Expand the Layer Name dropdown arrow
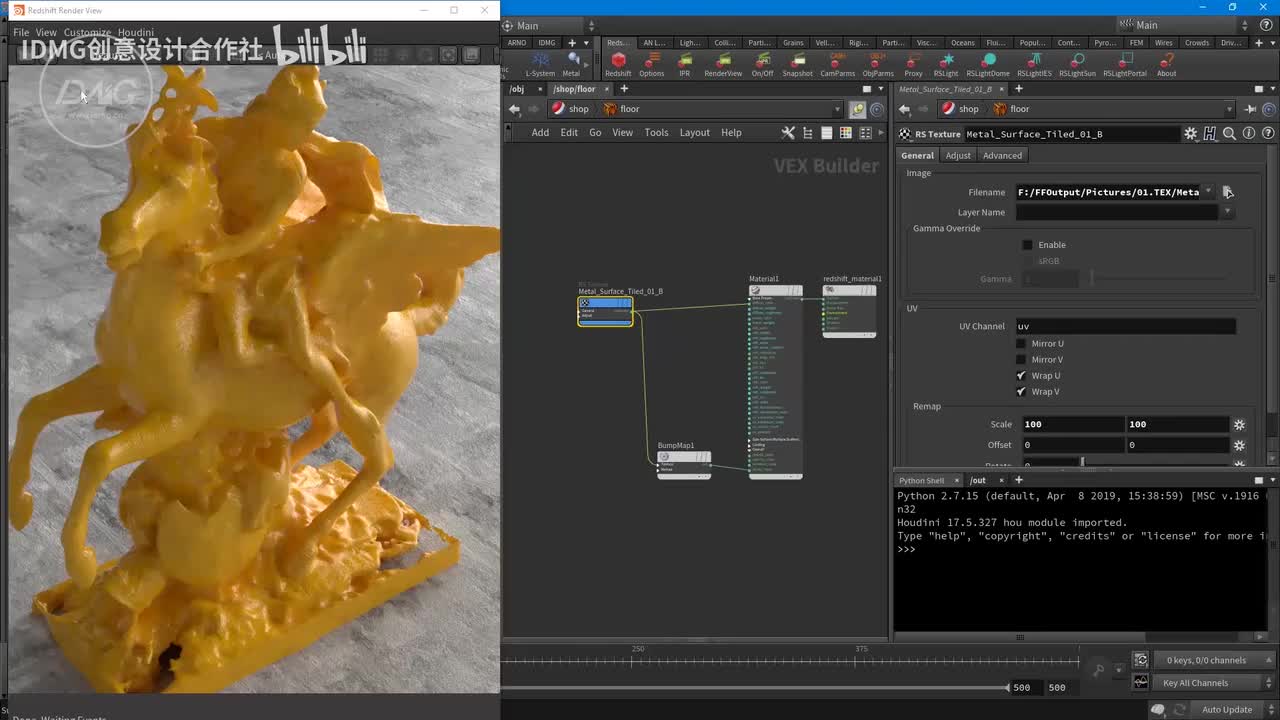 click(1227, 212)
